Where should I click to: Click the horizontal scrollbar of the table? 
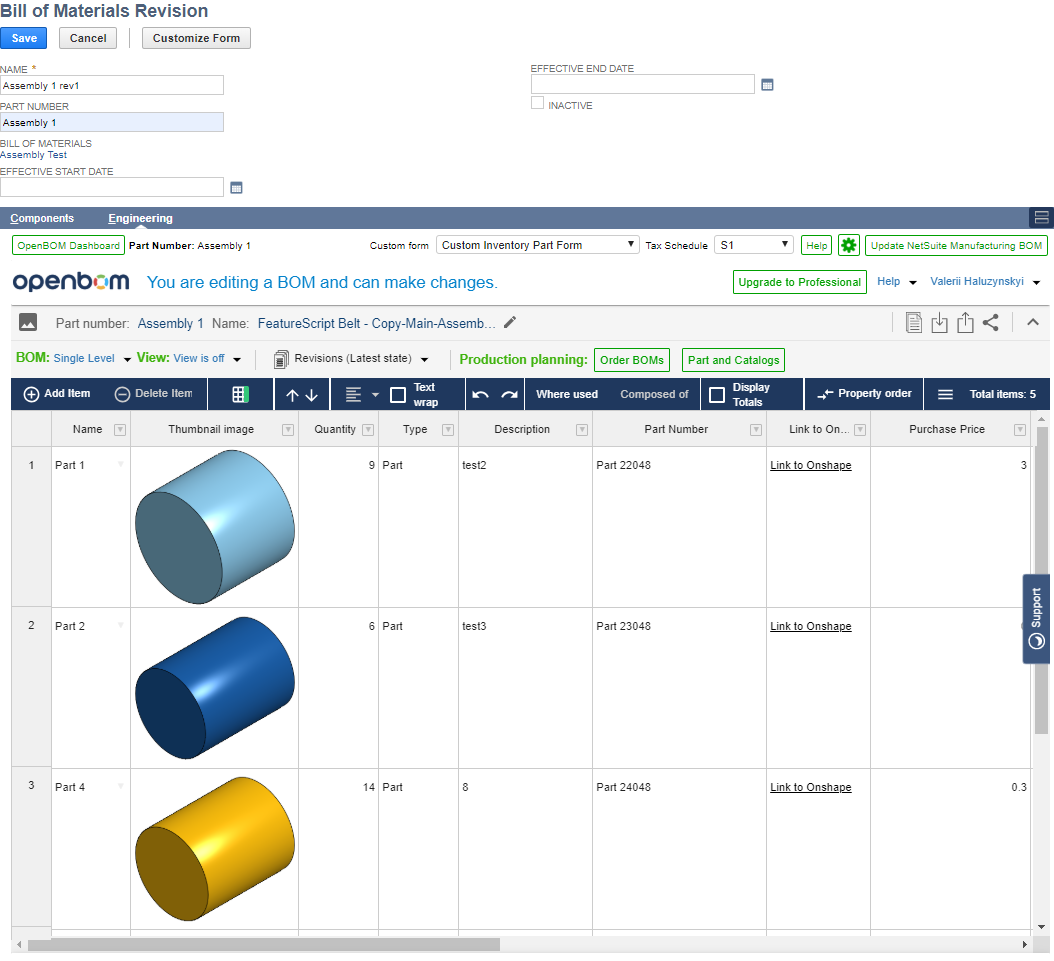point(264,944)
